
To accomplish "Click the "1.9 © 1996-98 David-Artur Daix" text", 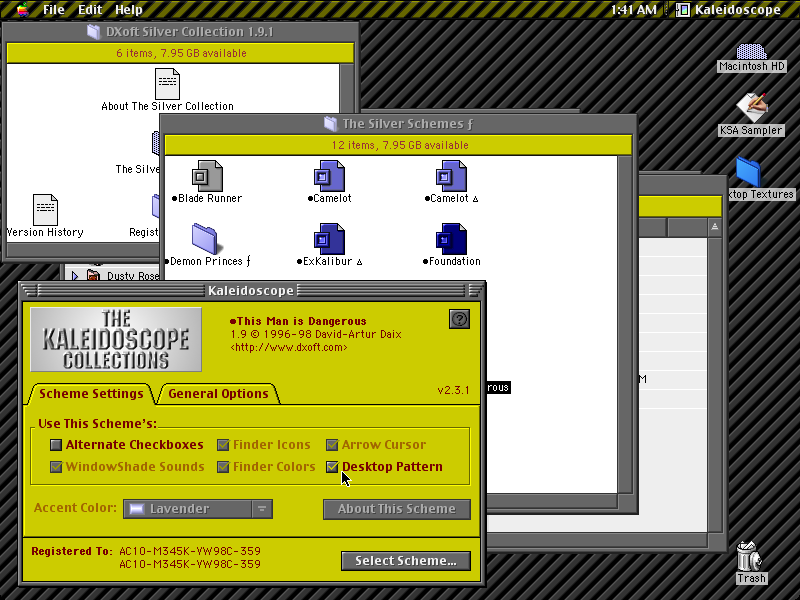I will pyautogui.click(x=316, y=334).
